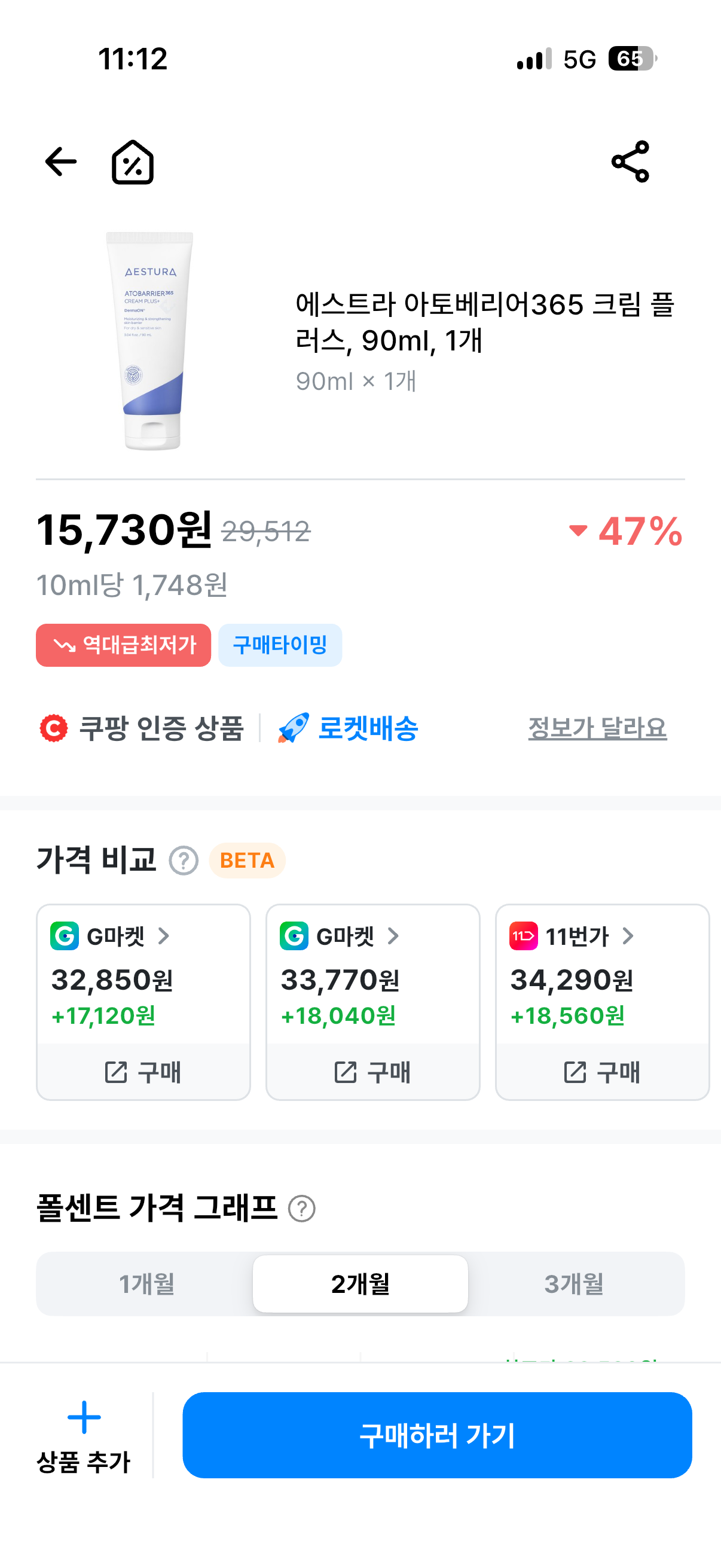The width and height of the screenshot is (721, 1568).
Task: Tap the back arrow icon
Action: [x=61, y=162]
